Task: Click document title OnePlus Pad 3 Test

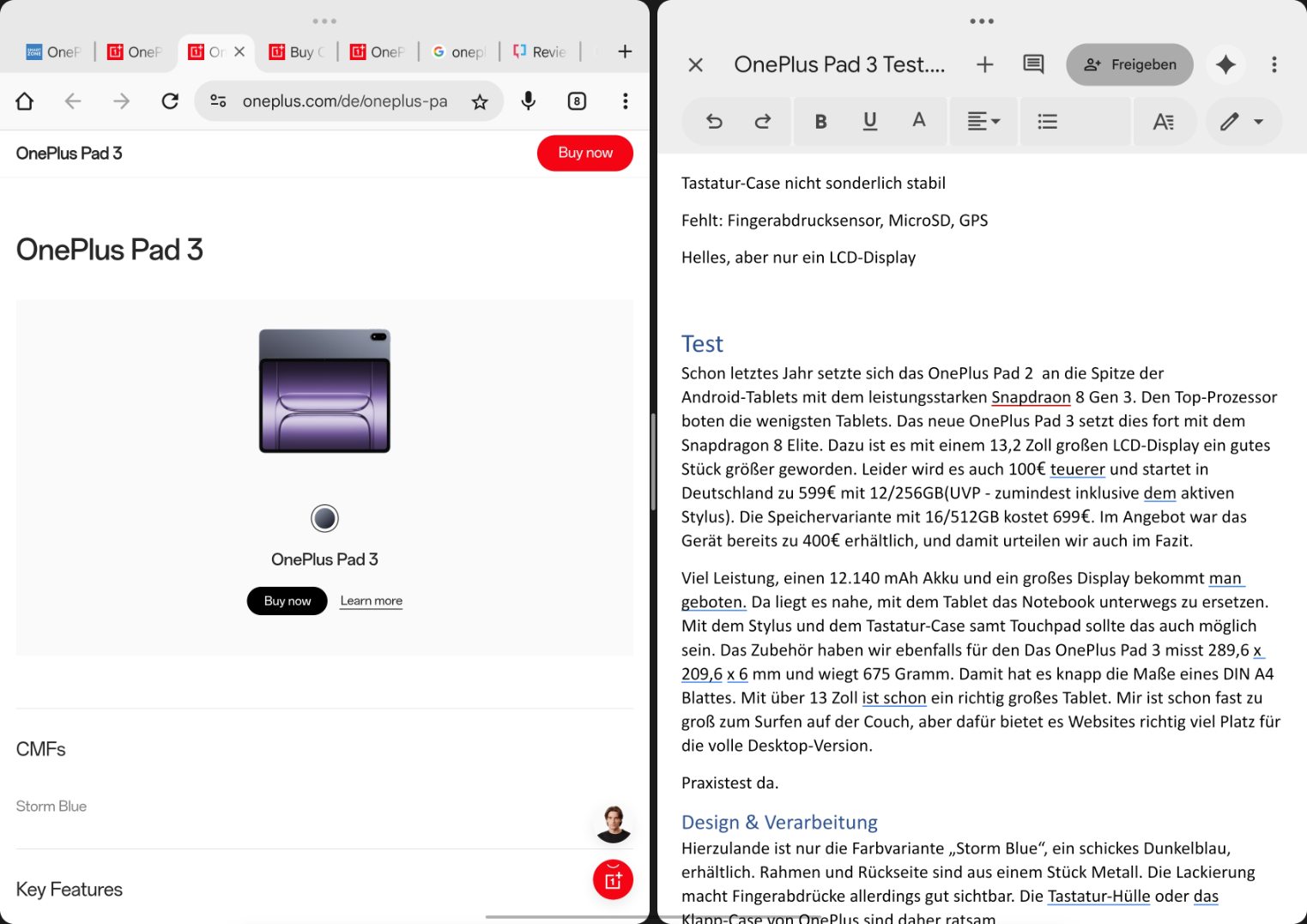Action: click(x=839, y=64)
